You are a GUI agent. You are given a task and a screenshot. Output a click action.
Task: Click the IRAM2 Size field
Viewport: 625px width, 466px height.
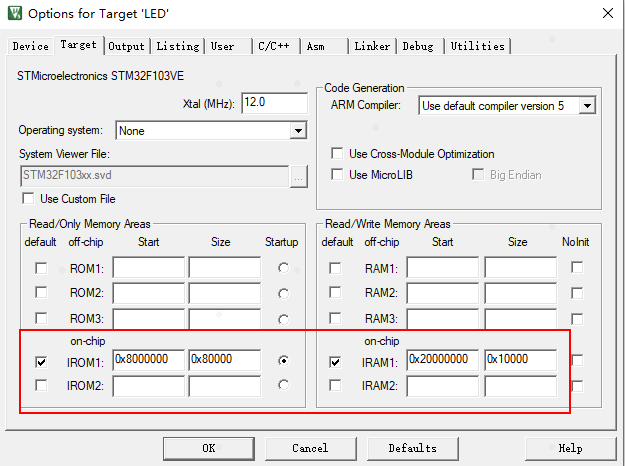coord(521,386)
